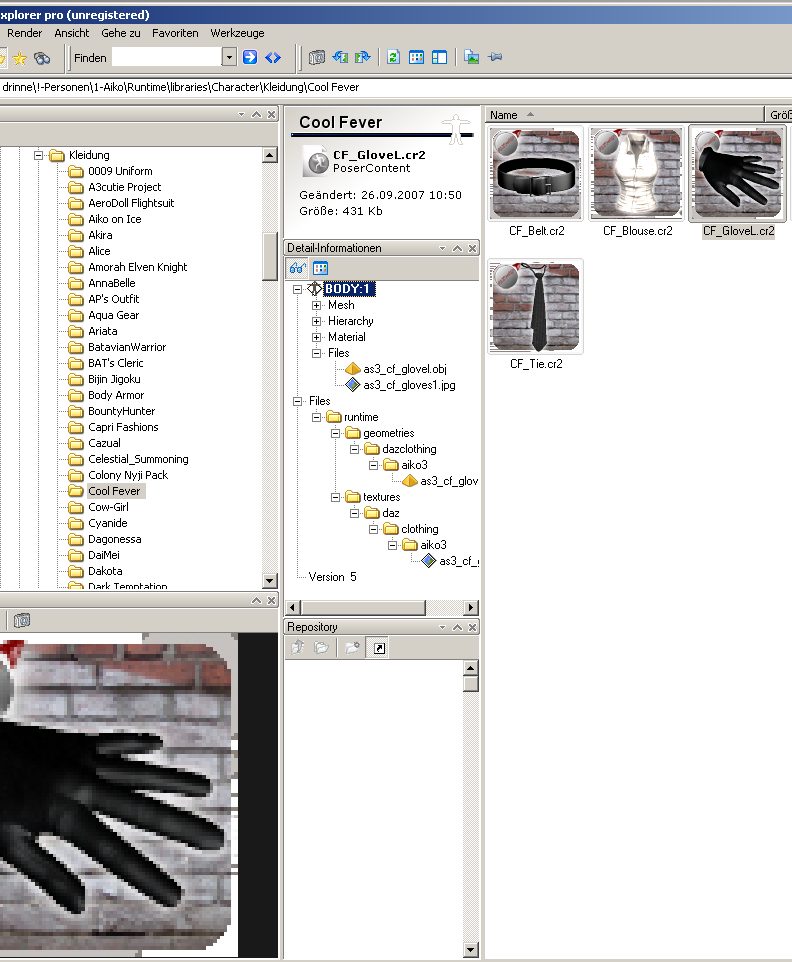Expand the Material node
This screenshot has width=792, height=962.
[317, 337]
